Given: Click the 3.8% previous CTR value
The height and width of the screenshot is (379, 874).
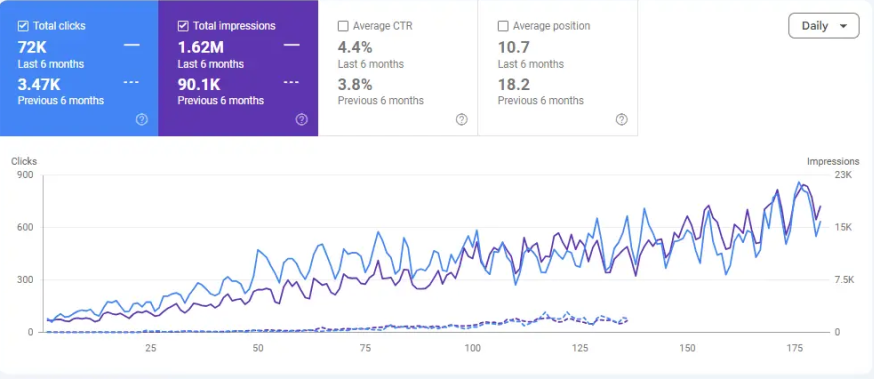Looking at the screenshot, I should pos(355,85).
